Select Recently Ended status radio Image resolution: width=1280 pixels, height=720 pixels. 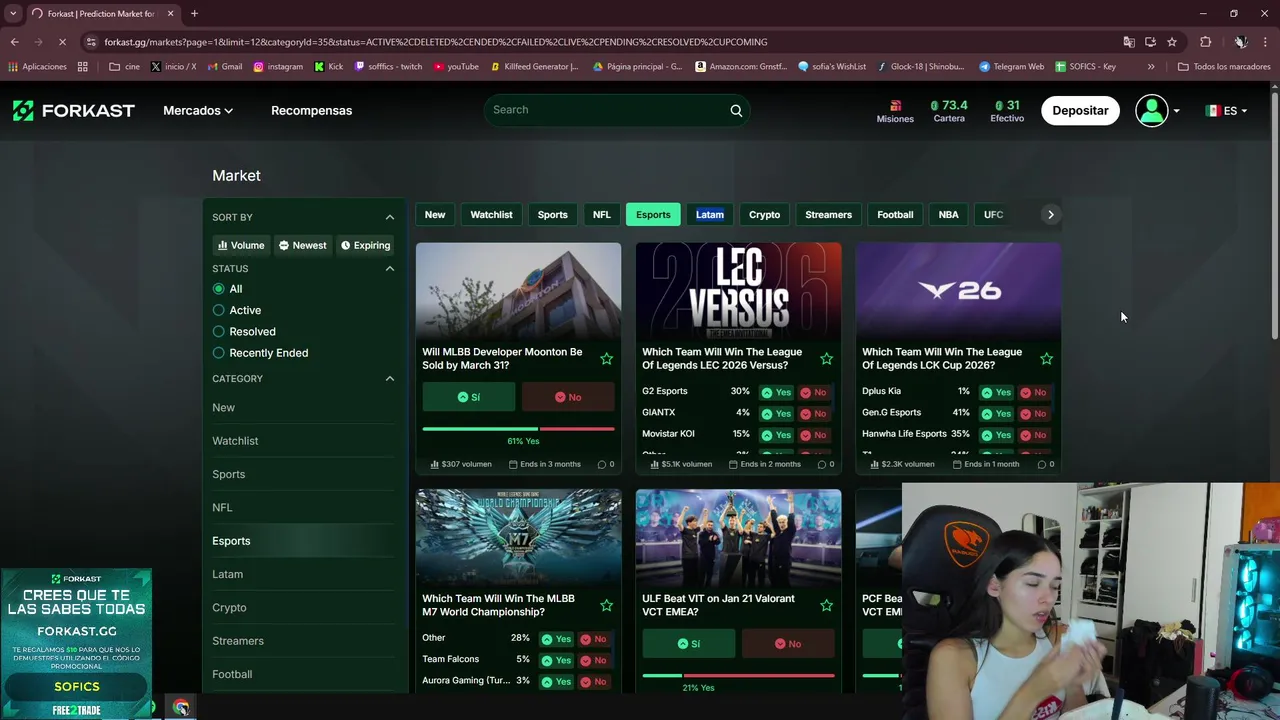point(218,353)
